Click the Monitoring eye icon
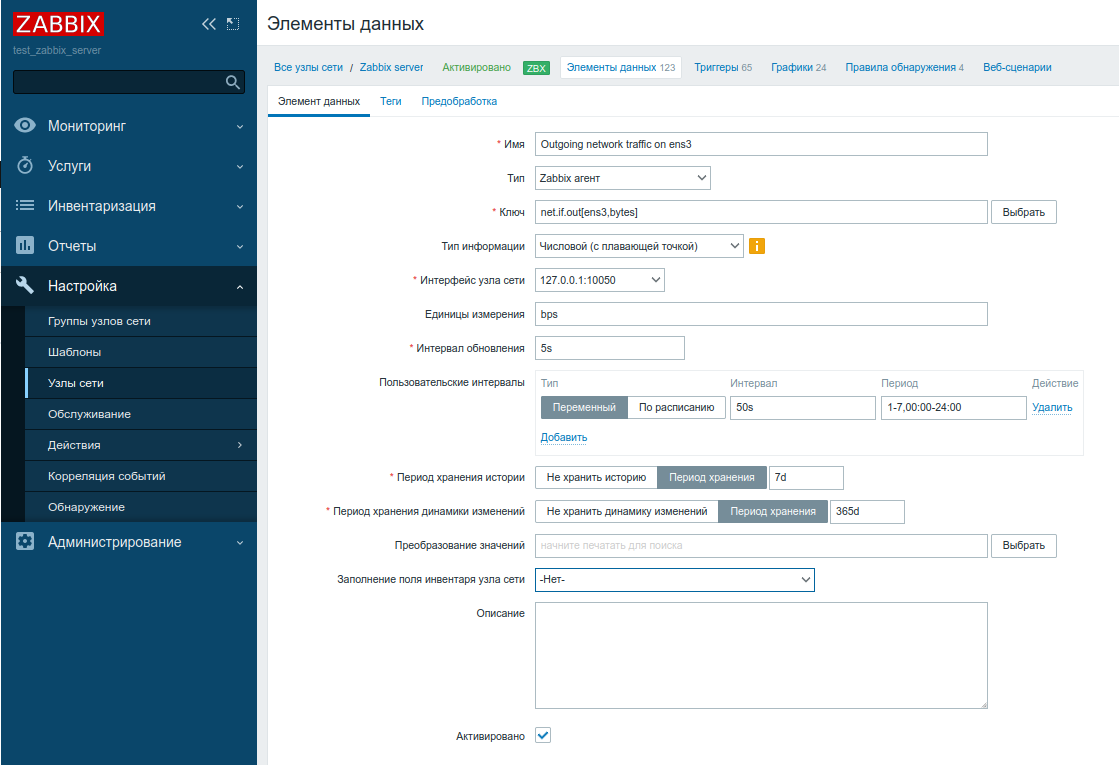Image resolution: width=1119 pixels, height=765 pixels. click(x=25, y=126)
